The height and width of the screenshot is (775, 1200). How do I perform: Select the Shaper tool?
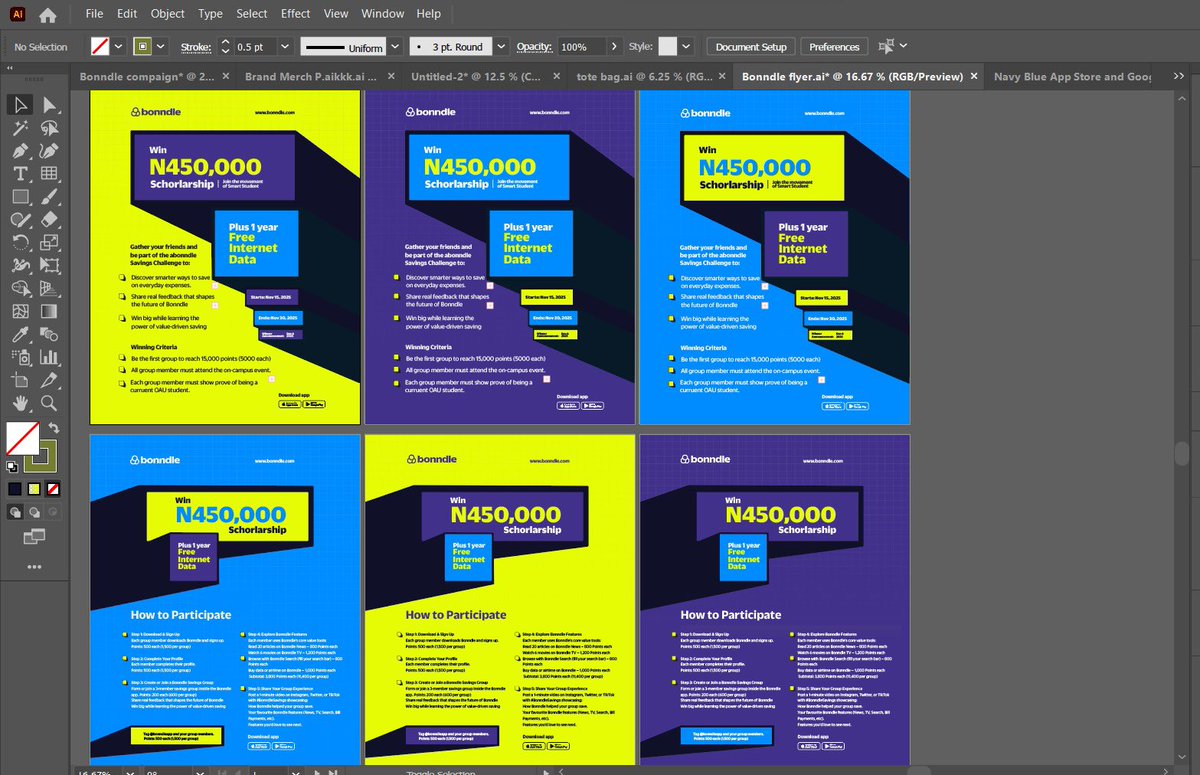(x=19, y=220)
